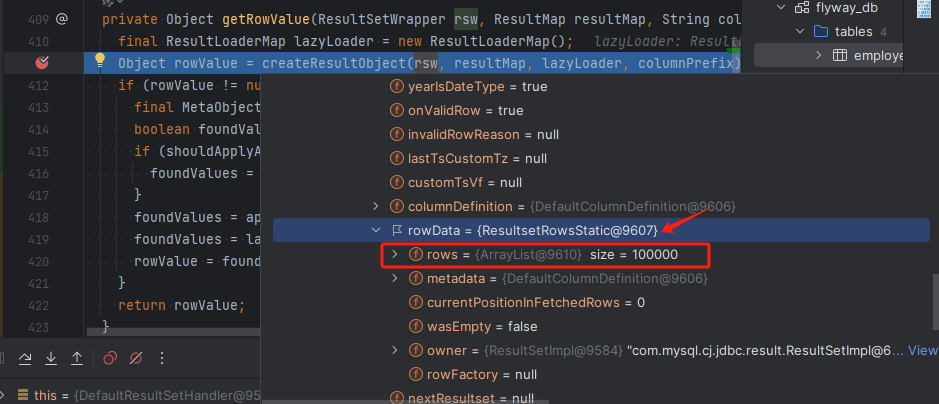Collapse the rowData variable node
Image resolution: width=939 pixels, height=404 pixels.
coord(375,231)
